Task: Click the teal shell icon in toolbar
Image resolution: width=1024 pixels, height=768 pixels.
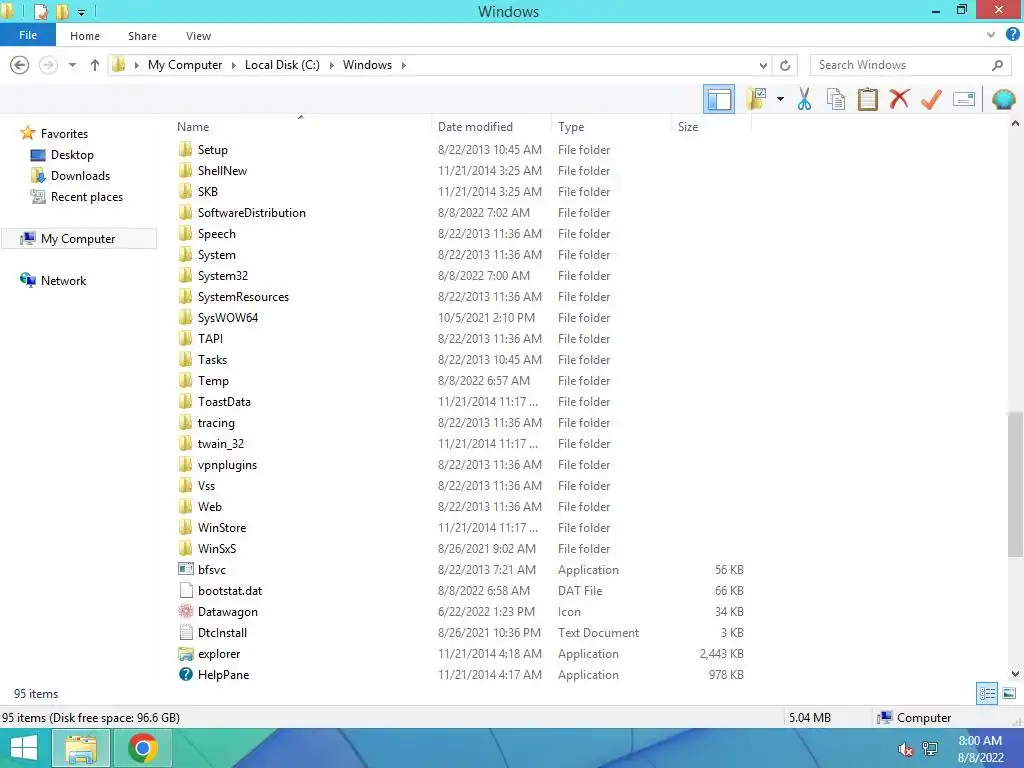Action: pos(1003,99)
